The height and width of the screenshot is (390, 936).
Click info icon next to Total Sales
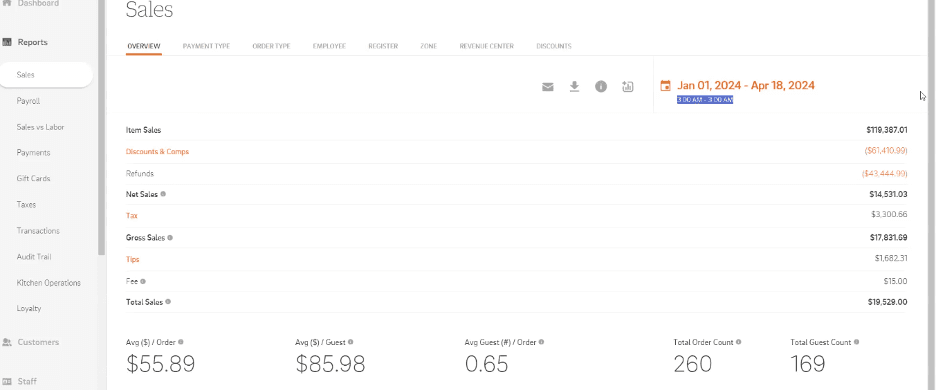coord(168,302)
